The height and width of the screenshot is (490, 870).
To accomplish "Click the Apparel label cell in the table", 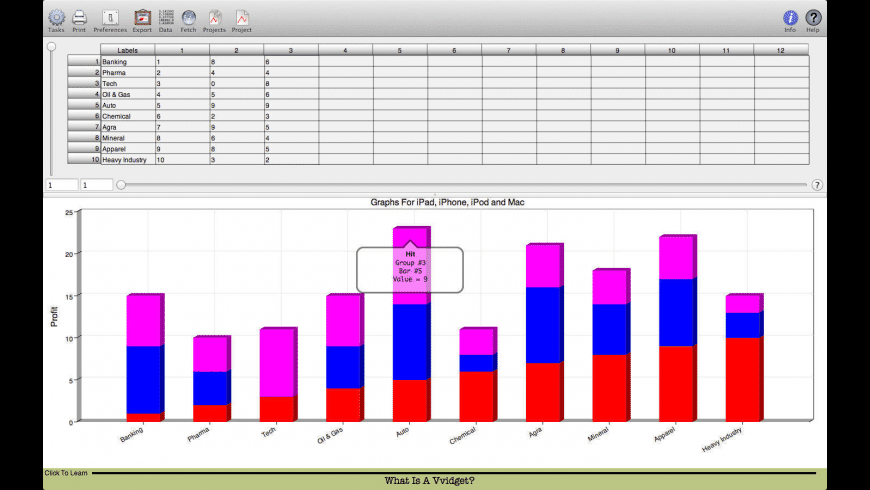I will [128, 149].
